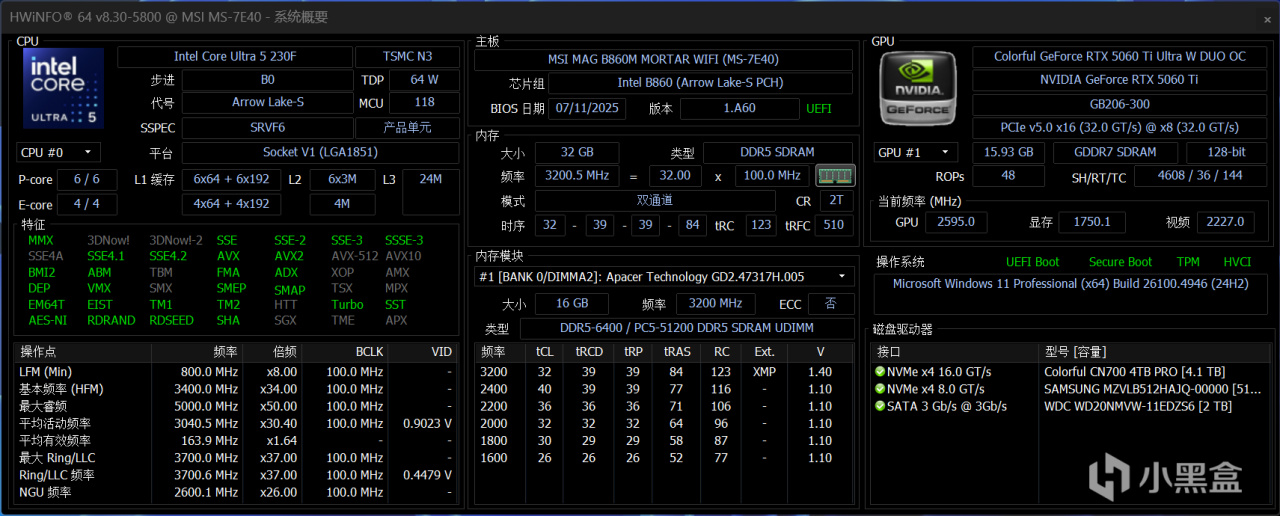Click the HVCI status label

point(1237,262)
